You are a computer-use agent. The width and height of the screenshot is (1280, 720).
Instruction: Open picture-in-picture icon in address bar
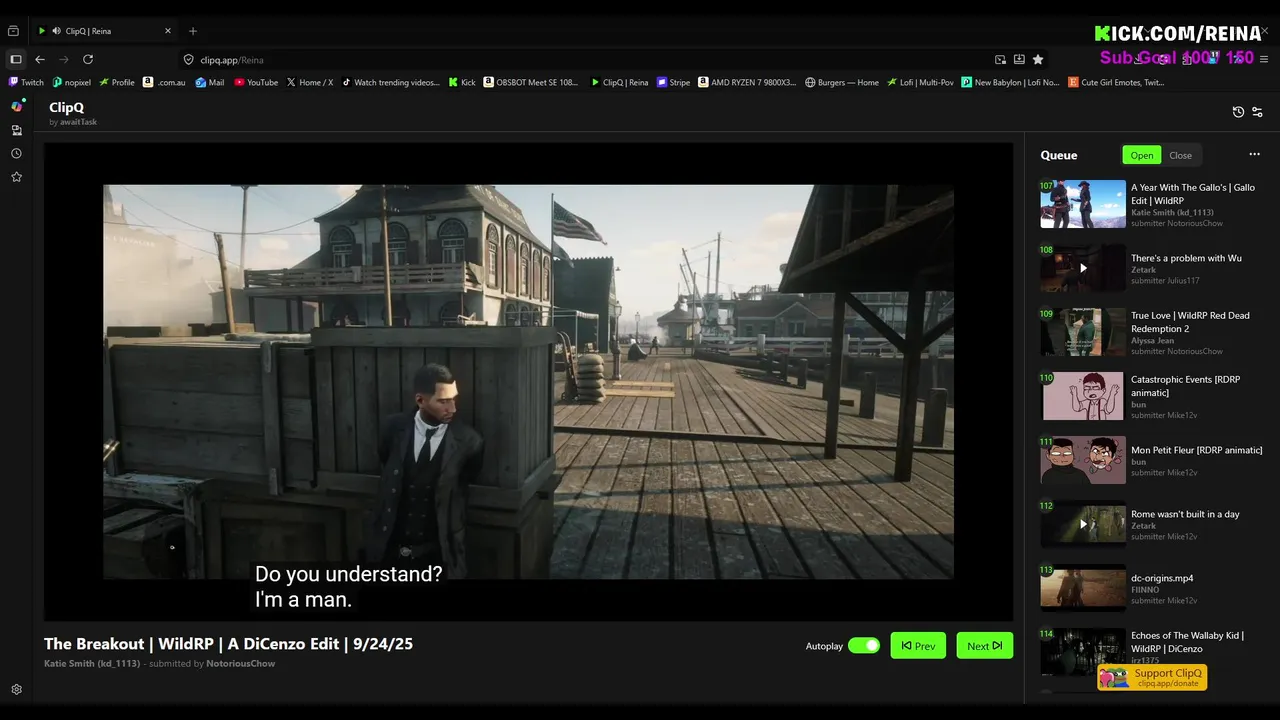(1000, 60)
